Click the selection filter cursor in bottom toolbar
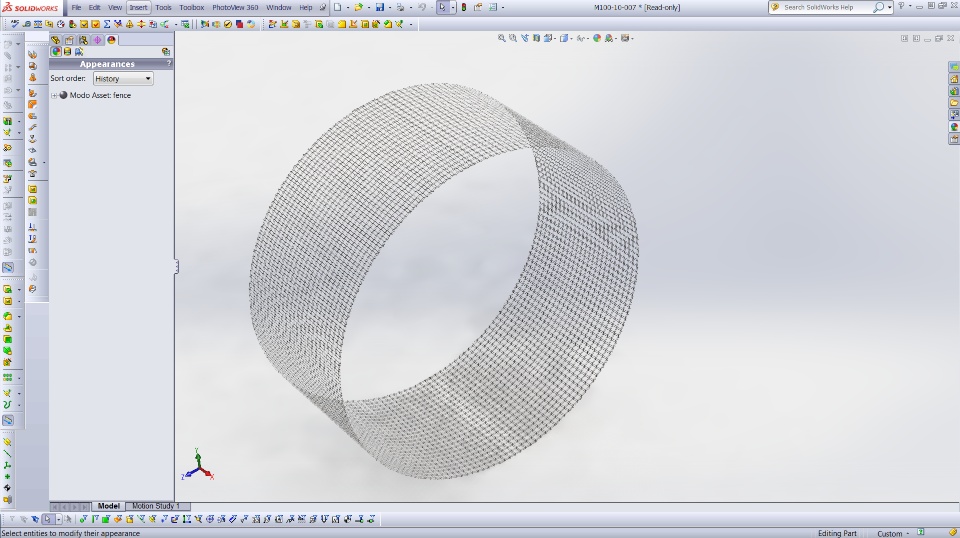 click(x=47, y=520)
